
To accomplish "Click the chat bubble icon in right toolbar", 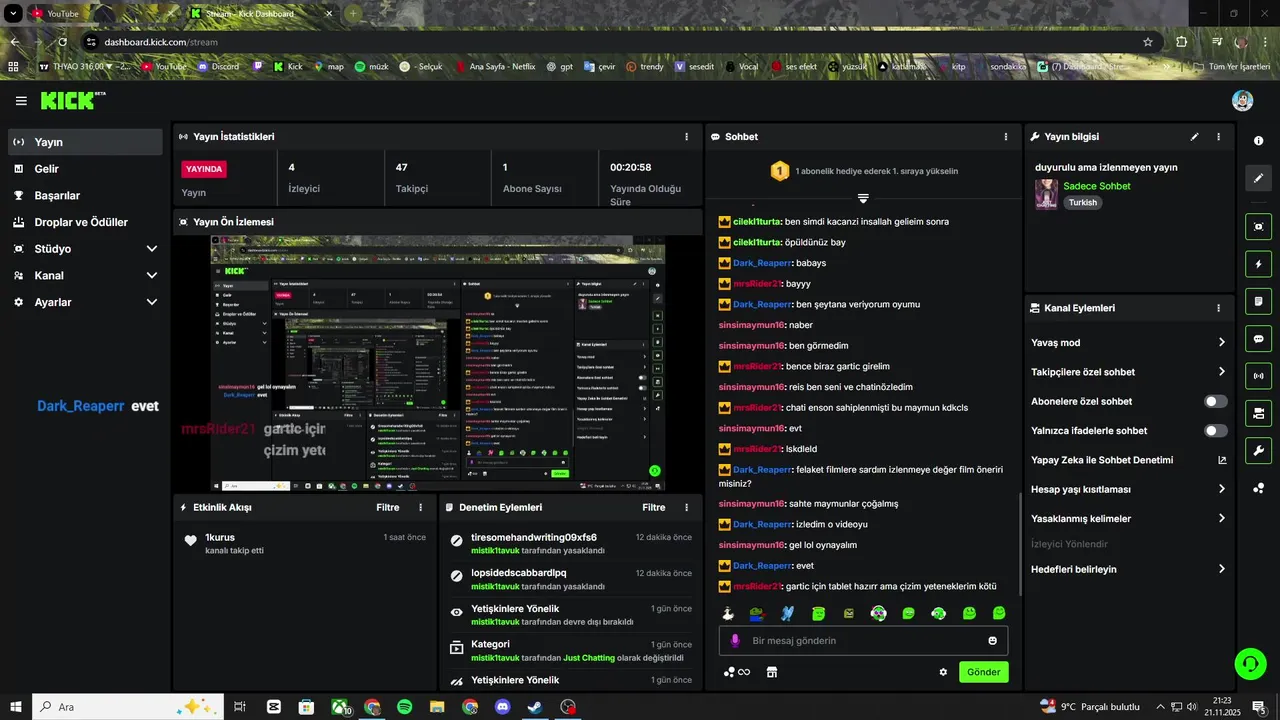I will coord(1259,339).
